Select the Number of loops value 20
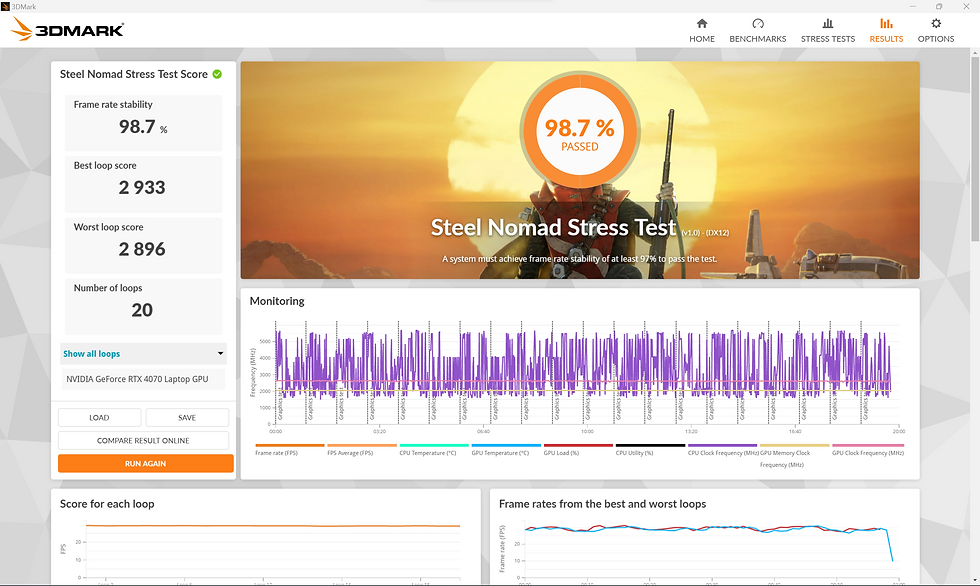This screenshot has width=980, height=586. tap(142, 310)
